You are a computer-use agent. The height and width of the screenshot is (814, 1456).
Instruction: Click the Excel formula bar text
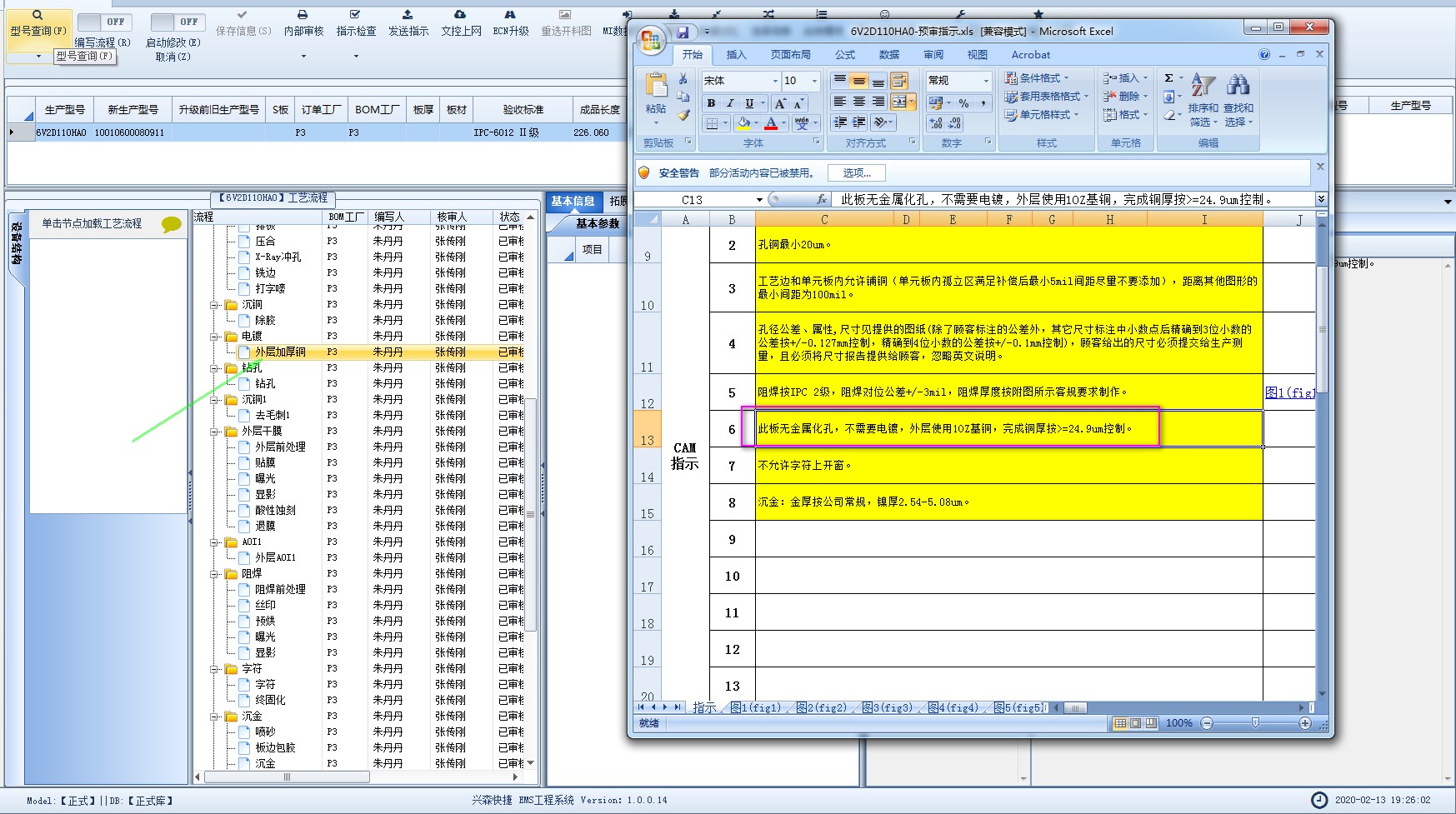tap(1056, 200)
